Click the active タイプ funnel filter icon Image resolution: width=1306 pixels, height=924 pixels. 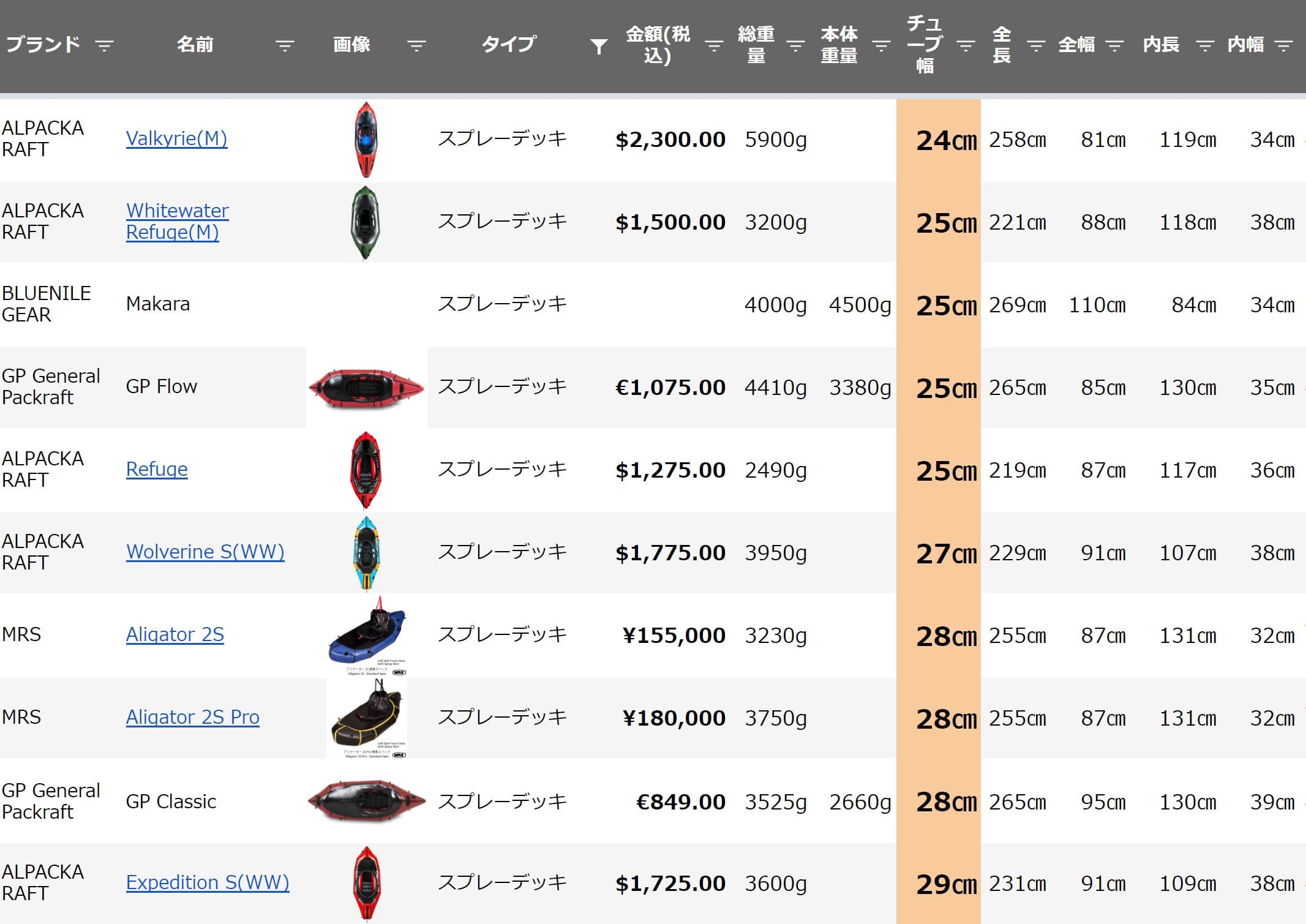pos(599,46)
